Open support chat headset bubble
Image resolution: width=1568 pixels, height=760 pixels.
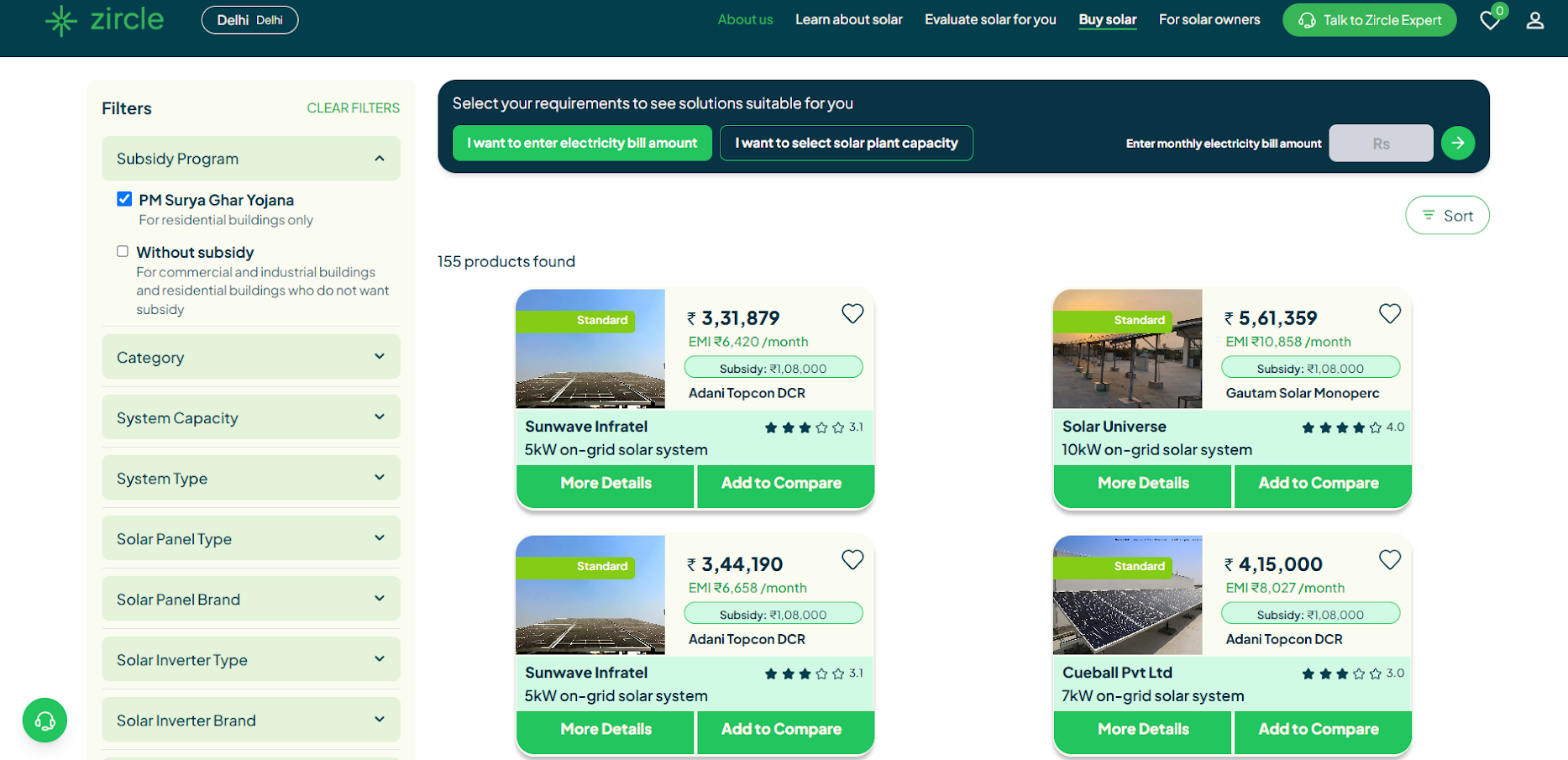click(x=45, y=721)
